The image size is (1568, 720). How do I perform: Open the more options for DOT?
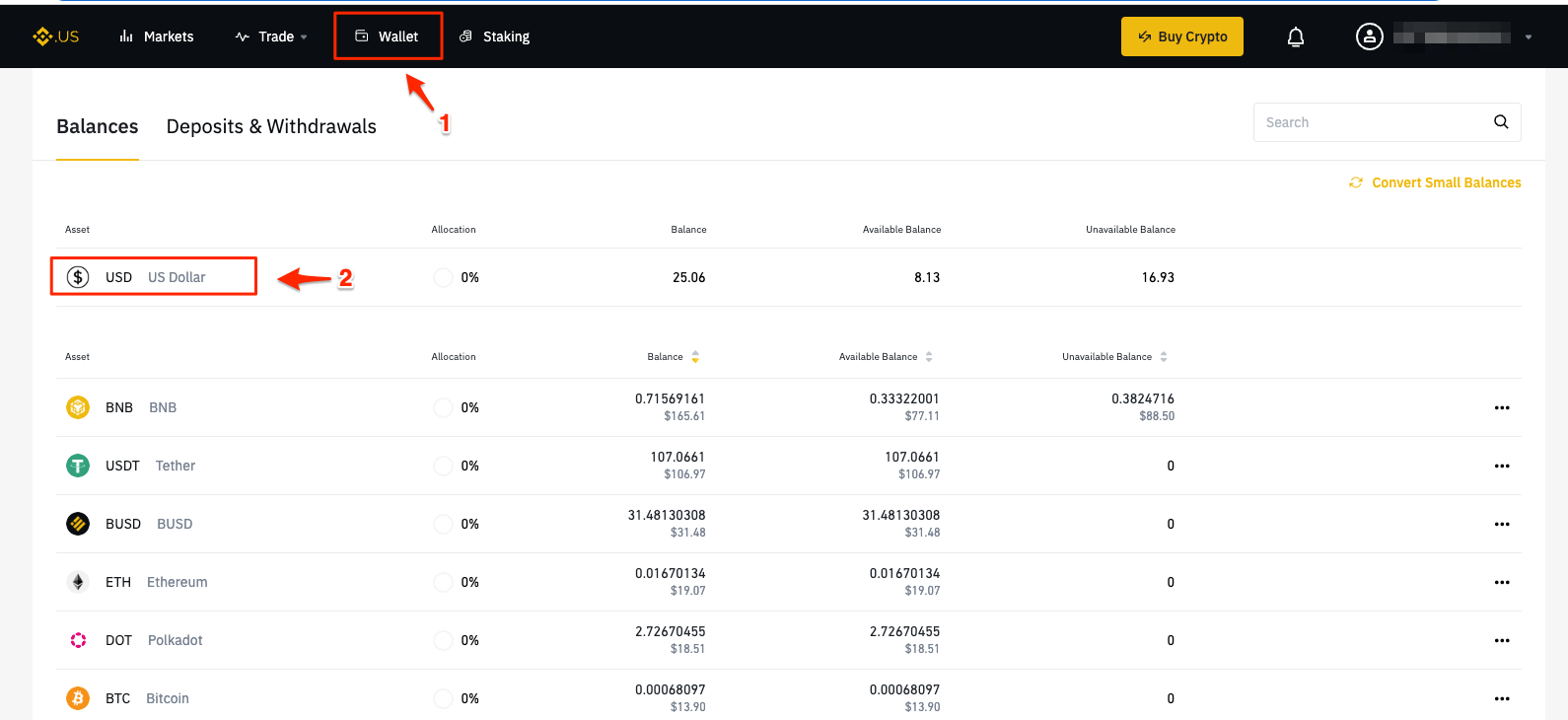click(1502, 640)
